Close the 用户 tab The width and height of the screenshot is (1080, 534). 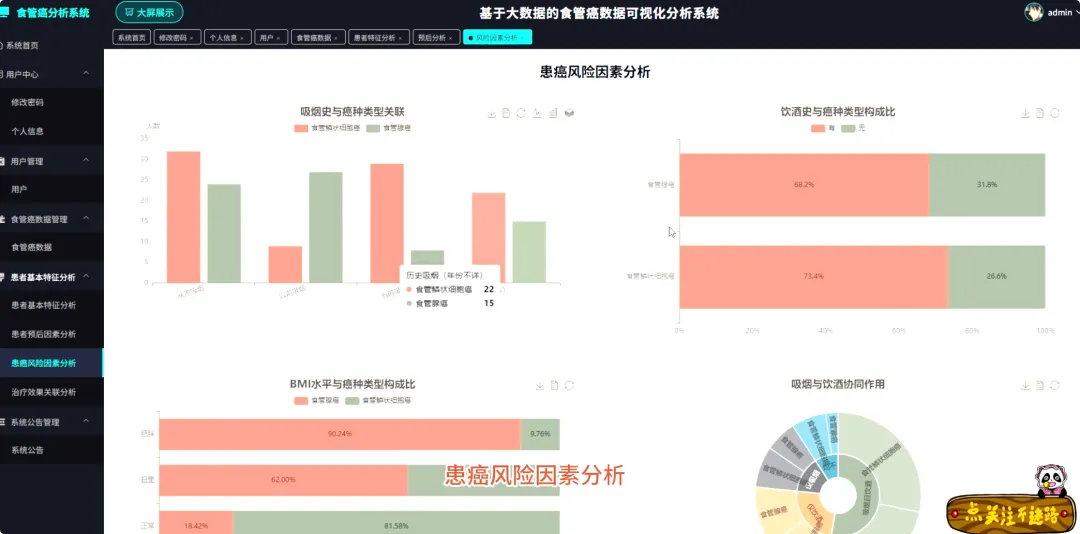(x=278, y=38)
